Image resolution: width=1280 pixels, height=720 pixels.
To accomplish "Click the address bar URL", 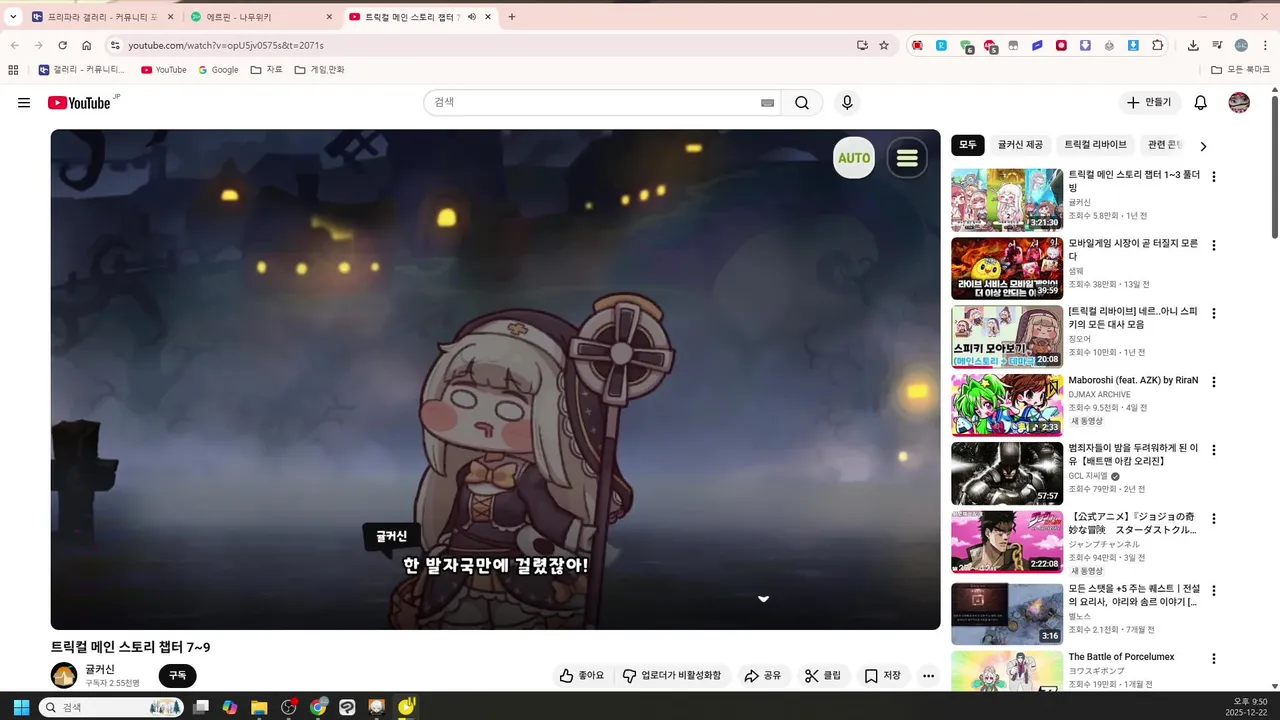I will pyautogui.click(x=226, y=45).
